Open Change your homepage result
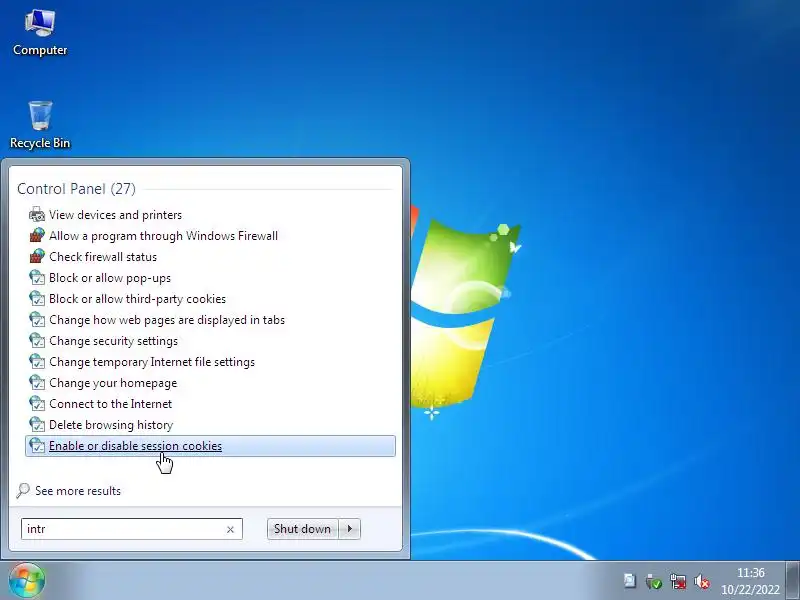The image size is (800, 600). (x=113, y=383)
